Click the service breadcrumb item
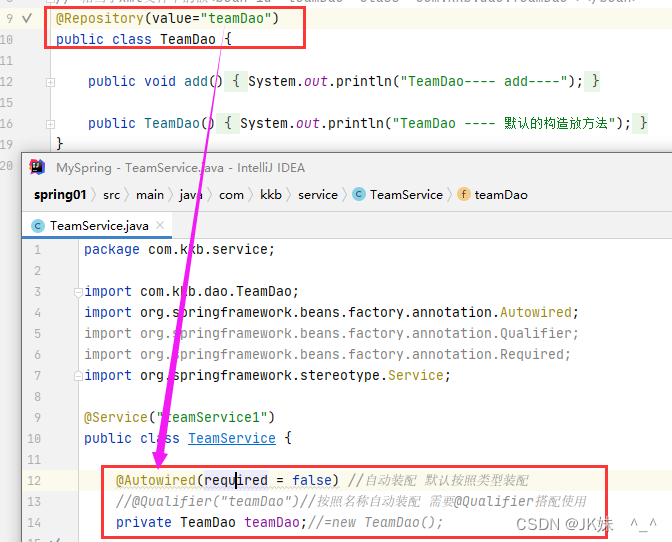The image size is (672, 542). coord(318,195)
